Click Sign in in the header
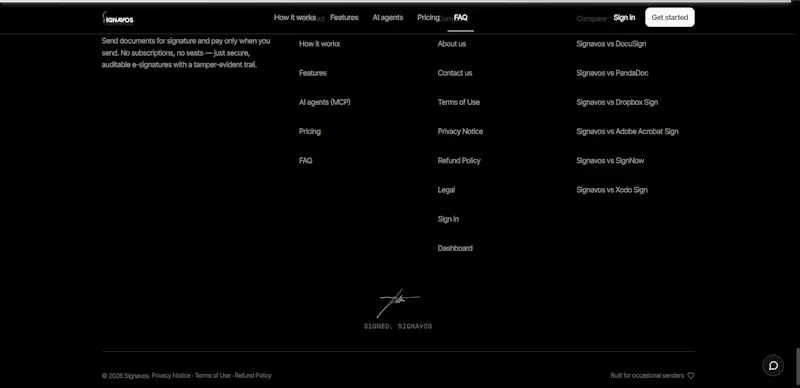This screenshot has width=800, height=388. (624, 17)
